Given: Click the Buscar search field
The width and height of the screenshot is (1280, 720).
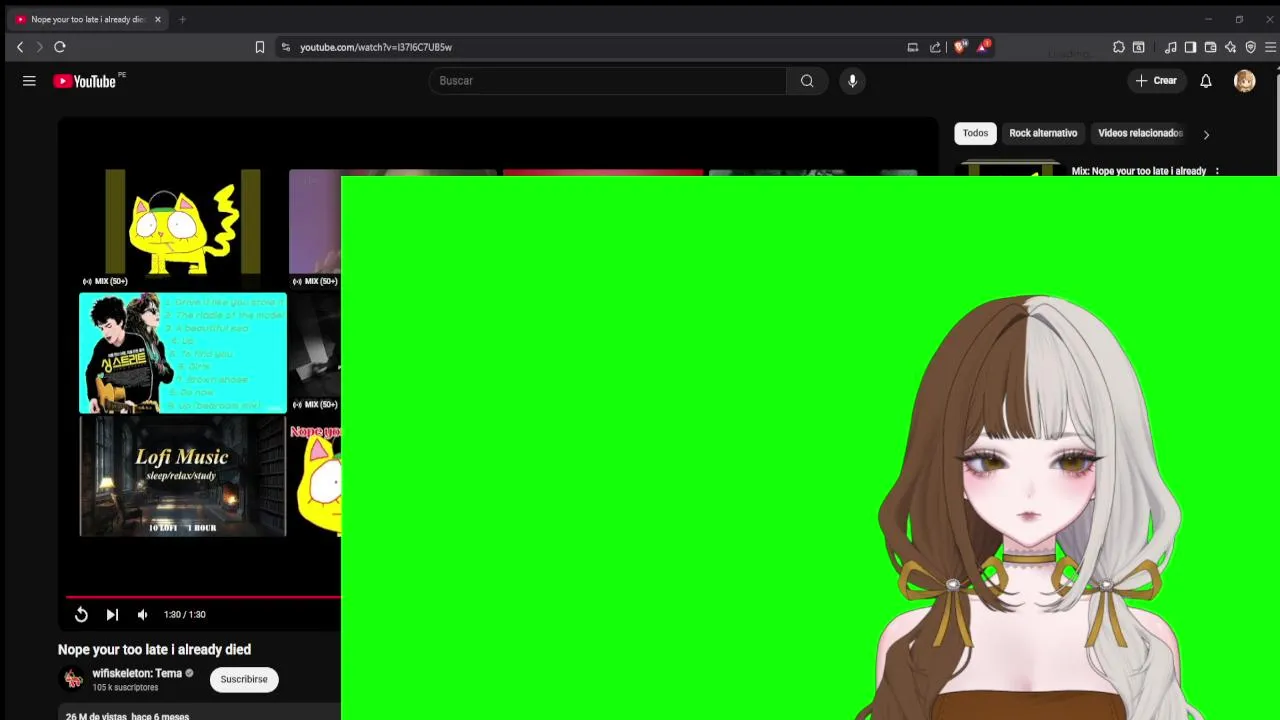Looking at the screenshot, I should coord(607,81).
